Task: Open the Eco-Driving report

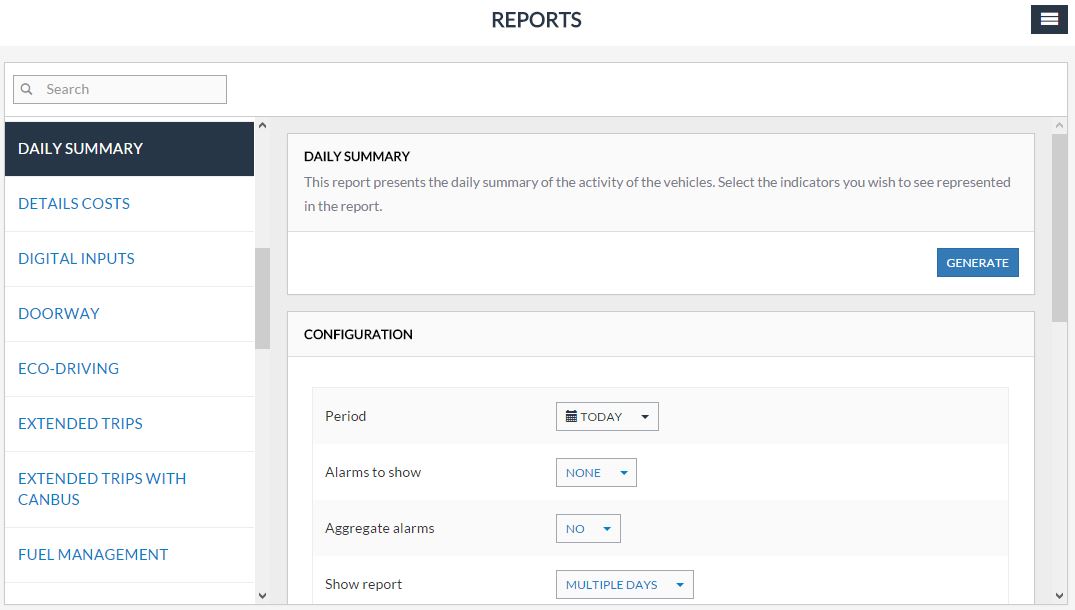Action: [x=68, y=369]
